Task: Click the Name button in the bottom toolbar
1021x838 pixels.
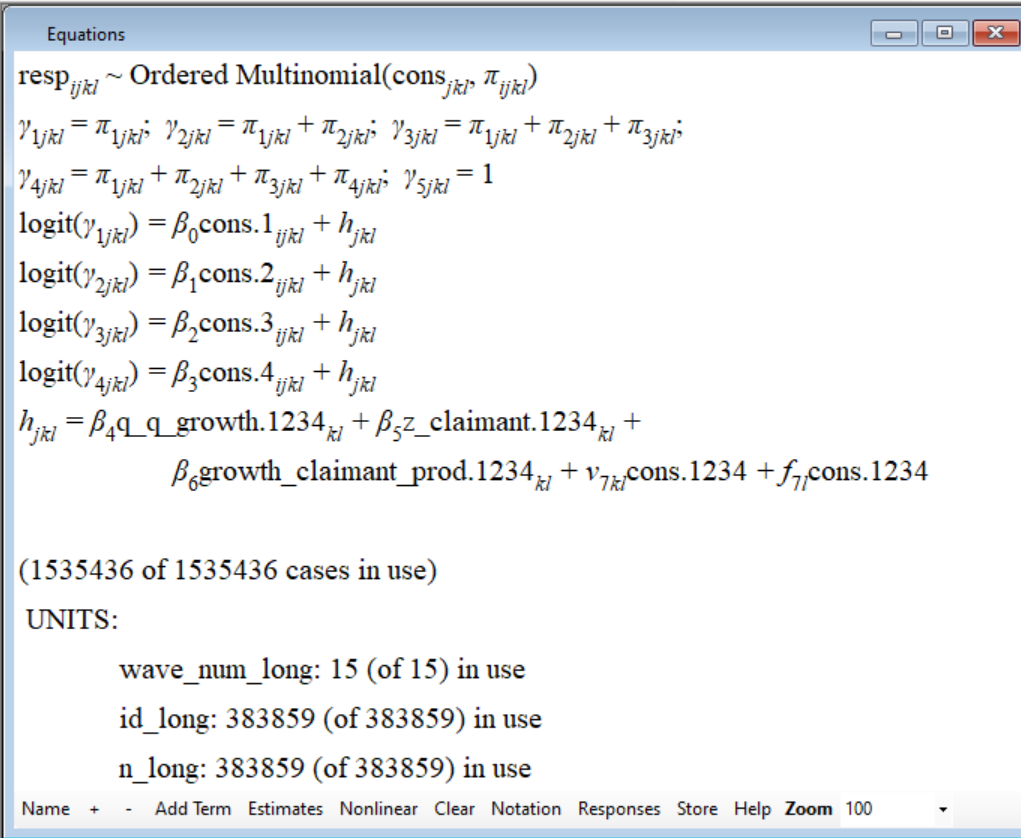Action: 45,808
